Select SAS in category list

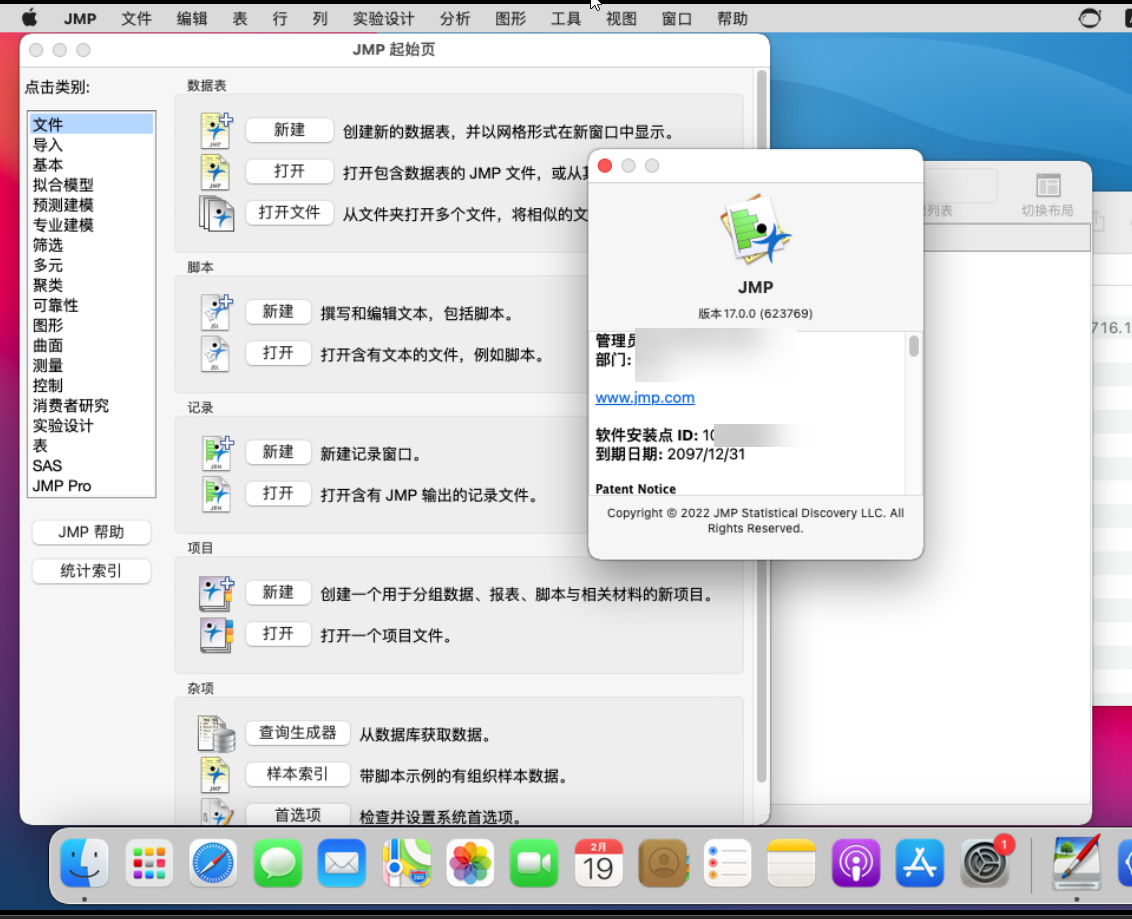91,466
